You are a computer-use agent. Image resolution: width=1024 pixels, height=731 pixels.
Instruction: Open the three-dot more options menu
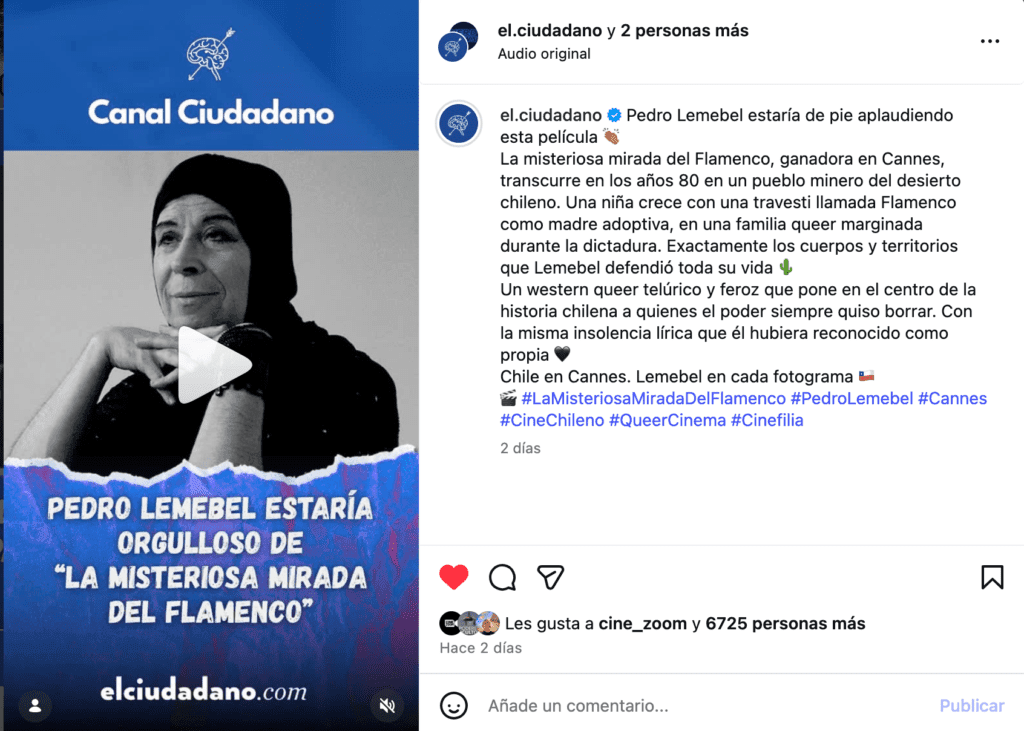tap(989, 41)
